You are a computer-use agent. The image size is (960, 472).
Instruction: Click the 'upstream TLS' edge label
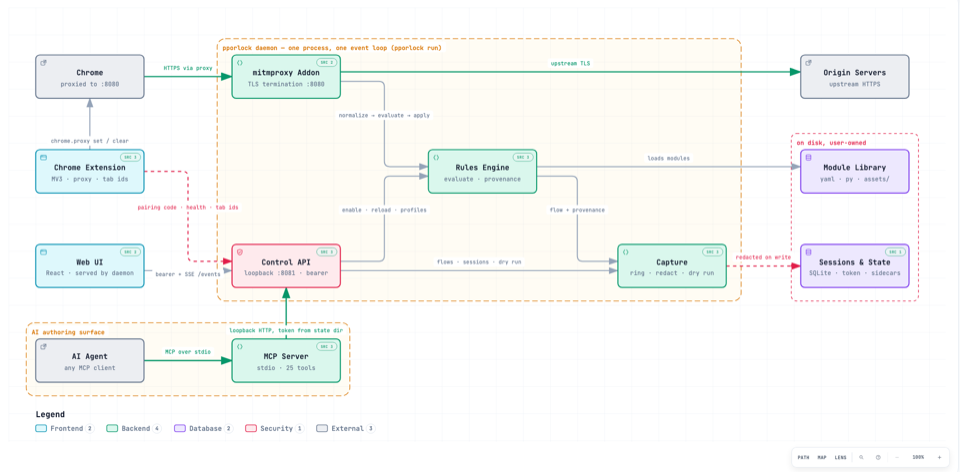(571, 63)
